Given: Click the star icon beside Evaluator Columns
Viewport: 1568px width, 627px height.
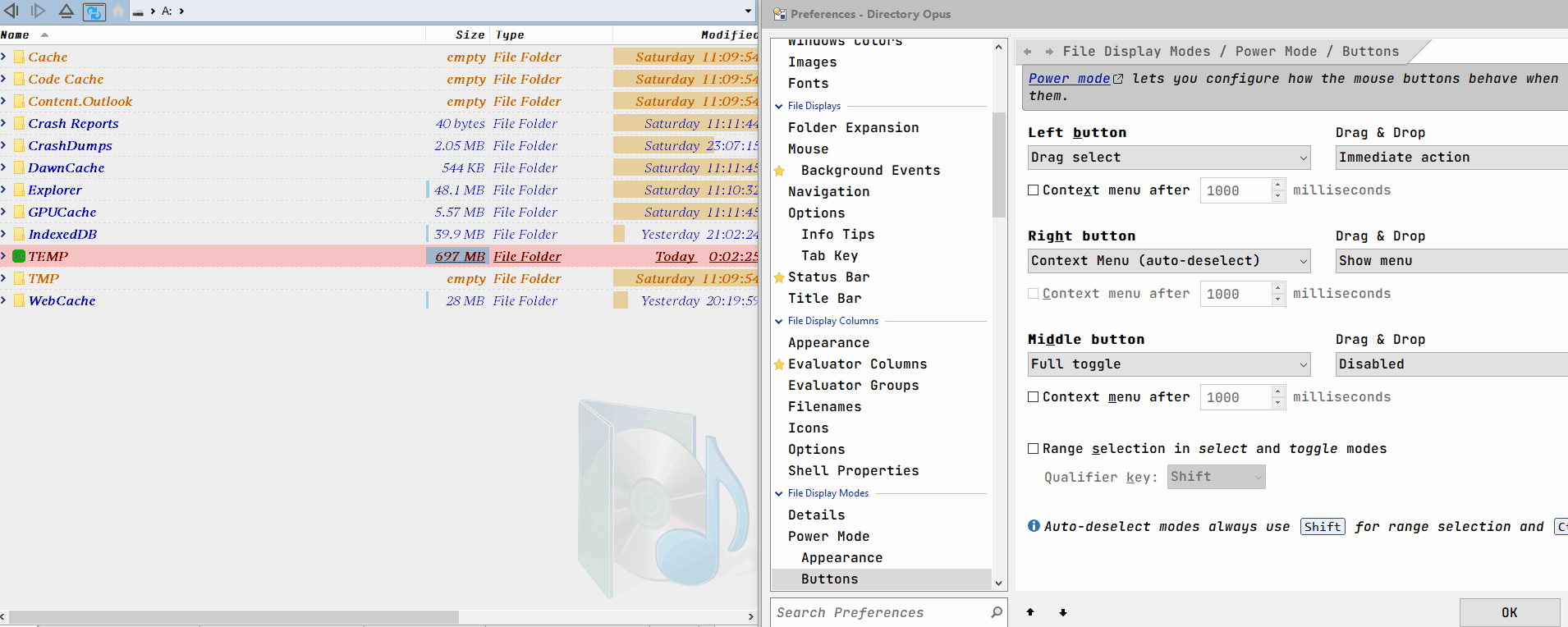Looking at the screenshot, I should (779, 364).
